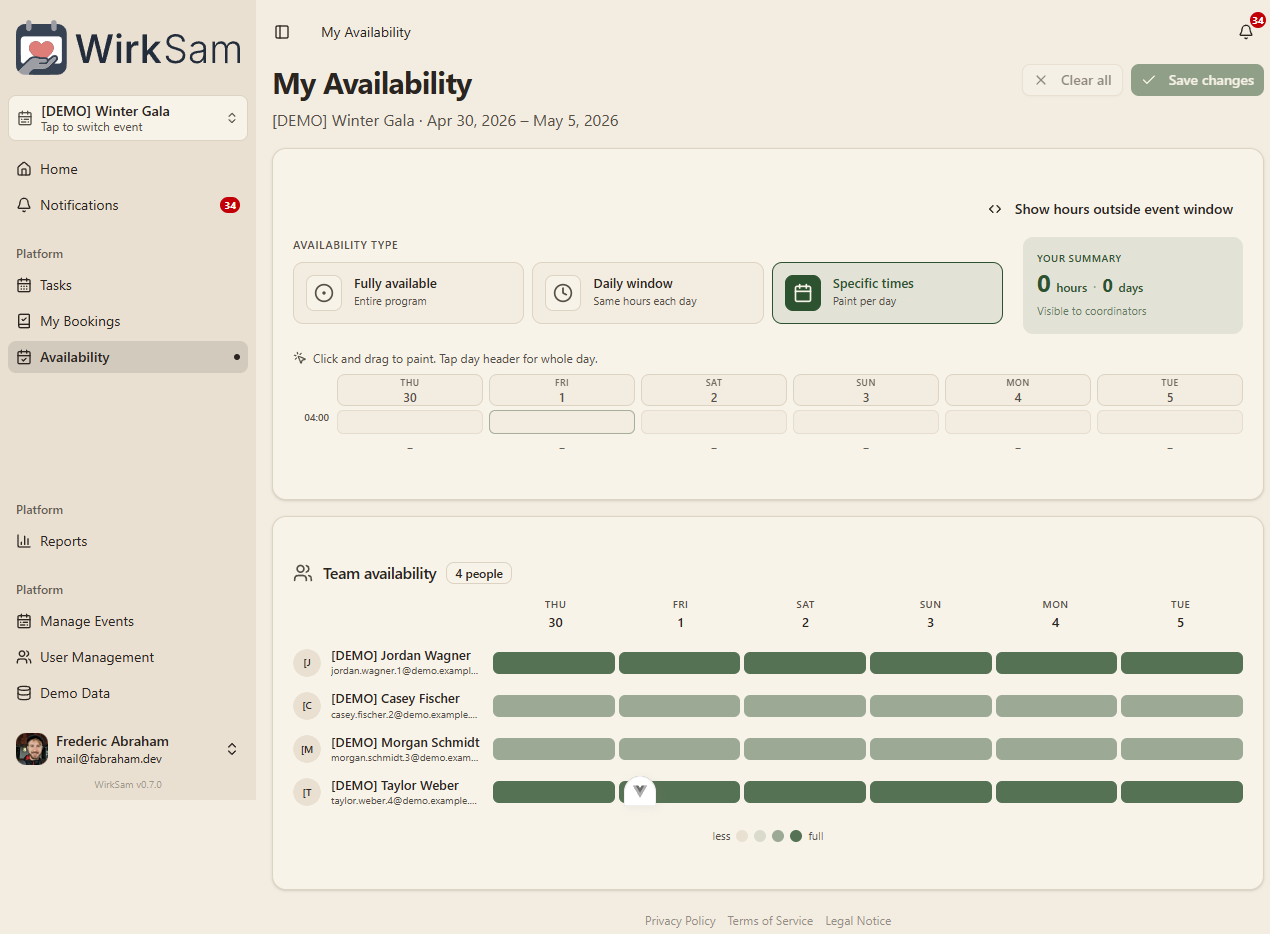Click the event switcher calendar icon
The width and height of the screenshot is (1270, 934).
click(25, 118)
